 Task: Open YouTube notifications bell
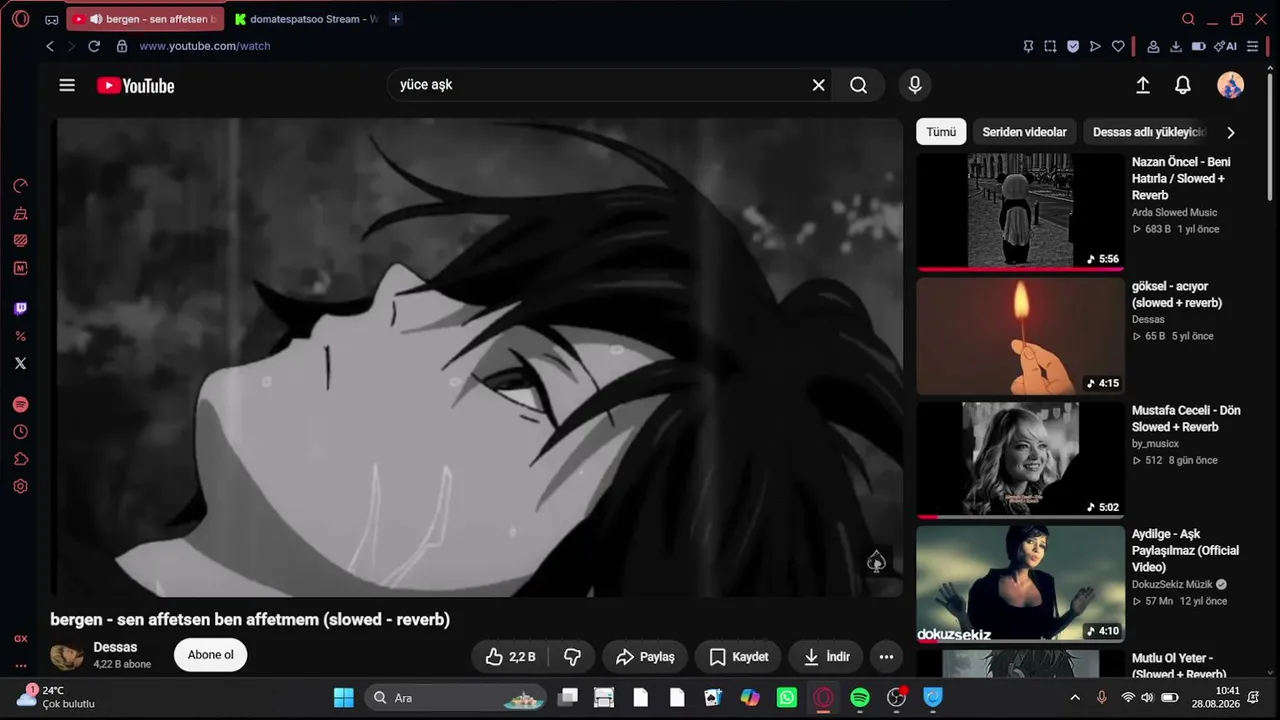(x=1183, y=85)
